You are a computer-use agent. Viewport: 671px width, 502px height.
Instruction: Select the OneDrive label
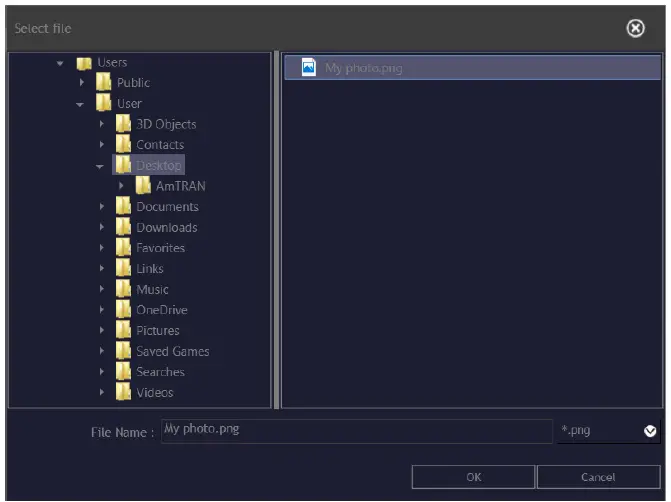pos(162,310)
